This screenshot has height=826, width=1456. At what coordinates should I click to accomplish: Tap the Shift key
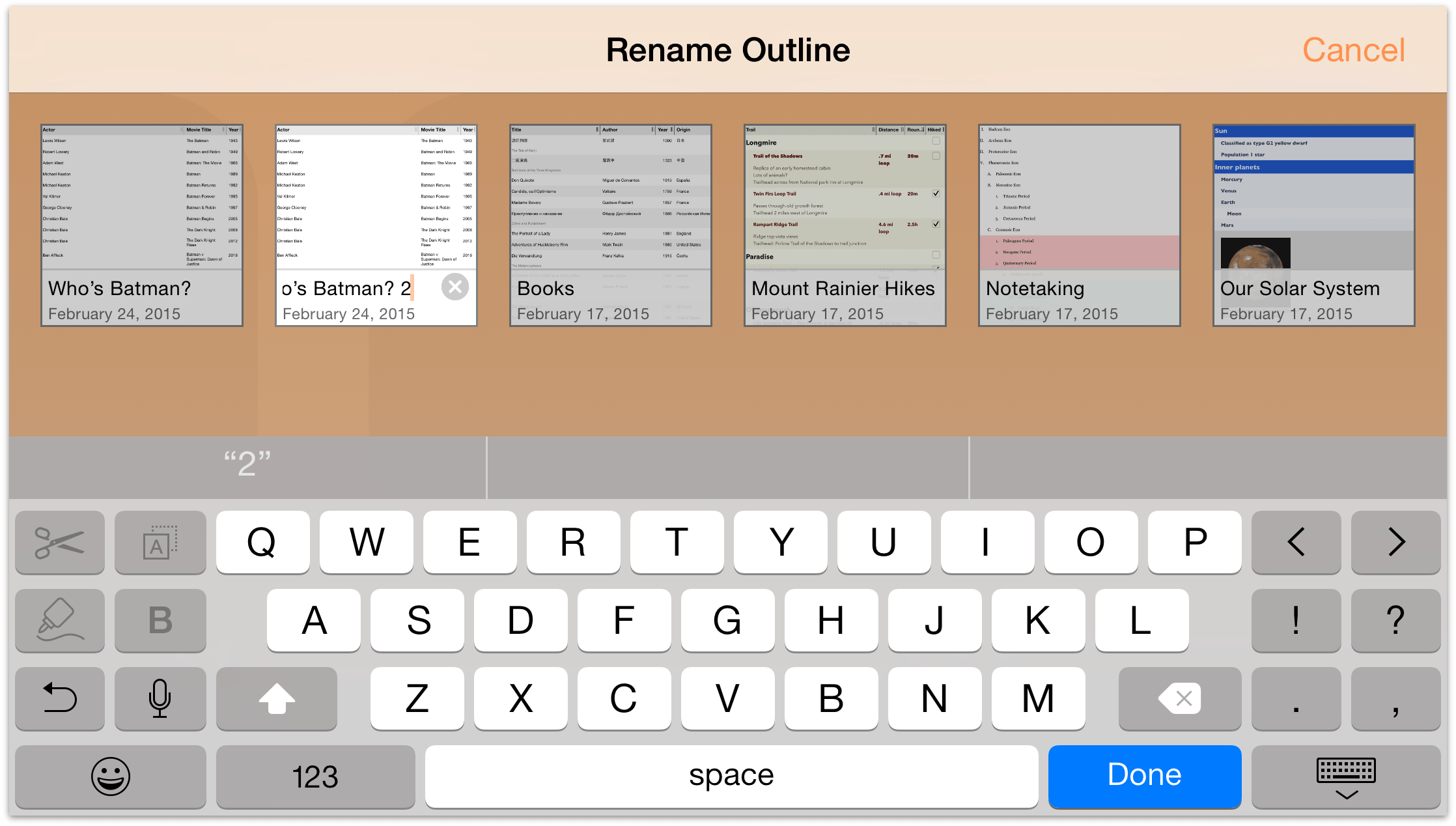pyautogui.click(x=277, y=698)
